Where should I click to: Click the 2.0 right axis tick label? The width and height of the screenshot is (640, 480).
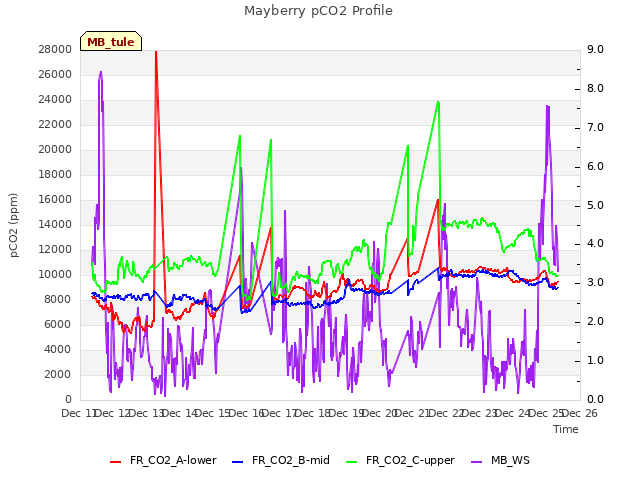point(595,322)
